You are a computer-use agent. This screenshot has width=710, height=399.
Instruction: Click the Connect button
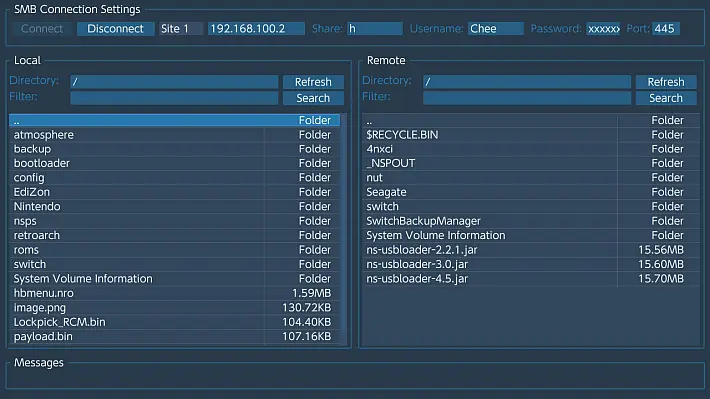(x=42, y=29)
